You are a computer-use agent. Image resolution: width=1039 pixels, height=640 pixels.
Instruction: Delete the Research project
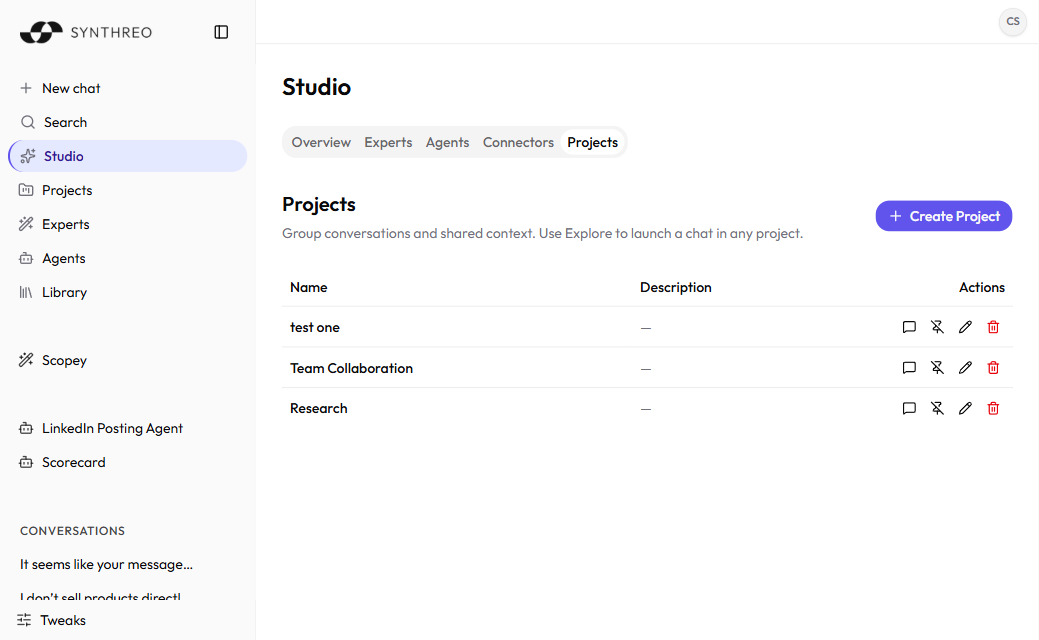pyautogui.click(x=993, y=408)
